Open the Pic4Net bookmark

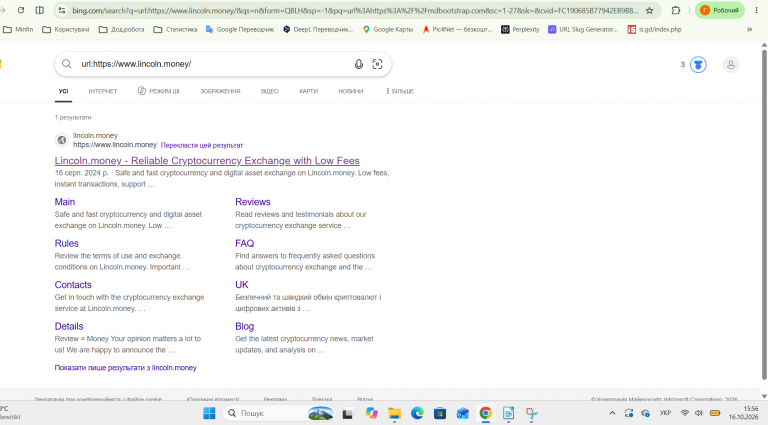coord(457,29)
